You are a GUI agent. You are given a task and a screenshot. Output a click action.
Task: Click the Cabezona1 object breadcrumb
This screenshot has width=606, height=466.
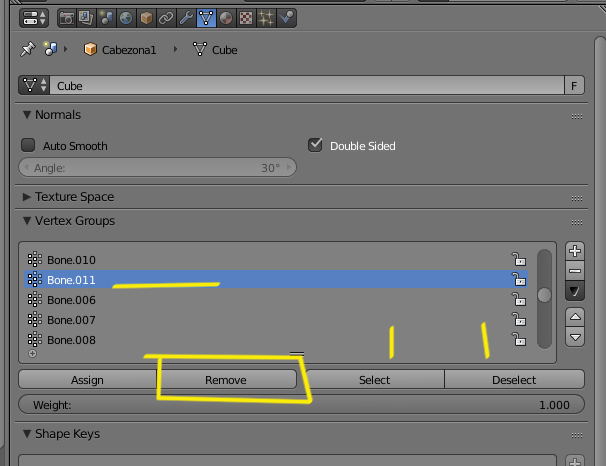(x=120, y=50)
